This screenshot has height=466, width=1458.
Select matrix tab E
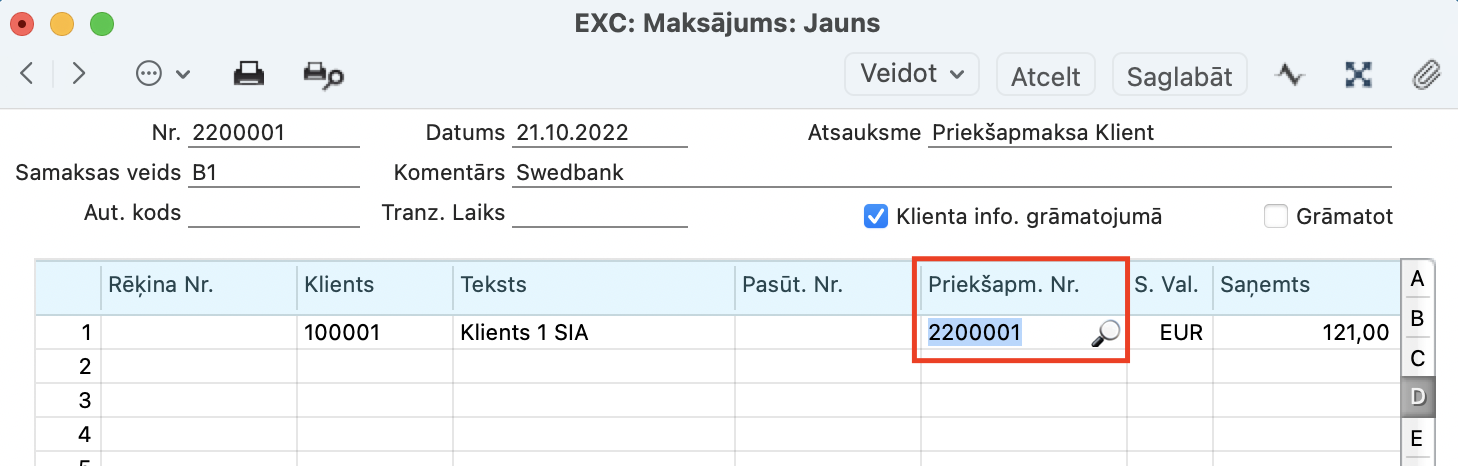point(1416,438)
